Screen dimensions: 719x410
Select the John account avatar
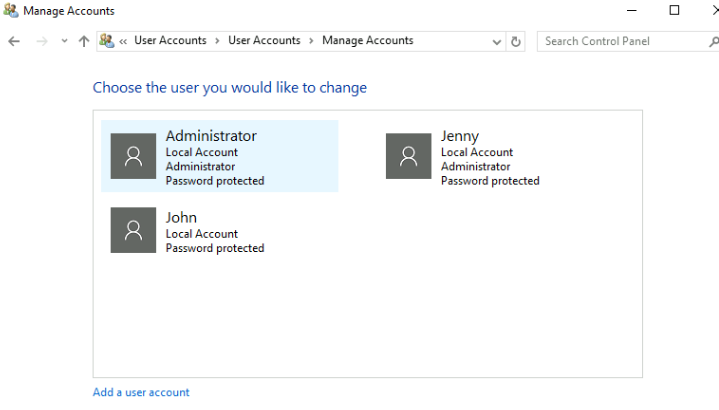pyautogui.click(x=133, y=230)
